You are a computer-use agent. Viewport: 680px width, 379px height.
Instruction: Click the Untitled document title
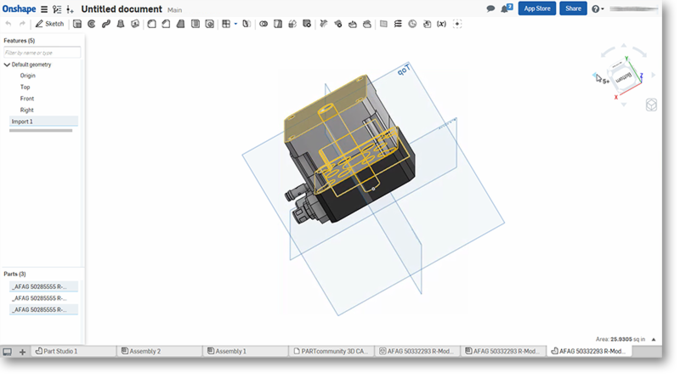tap(121, 9)
